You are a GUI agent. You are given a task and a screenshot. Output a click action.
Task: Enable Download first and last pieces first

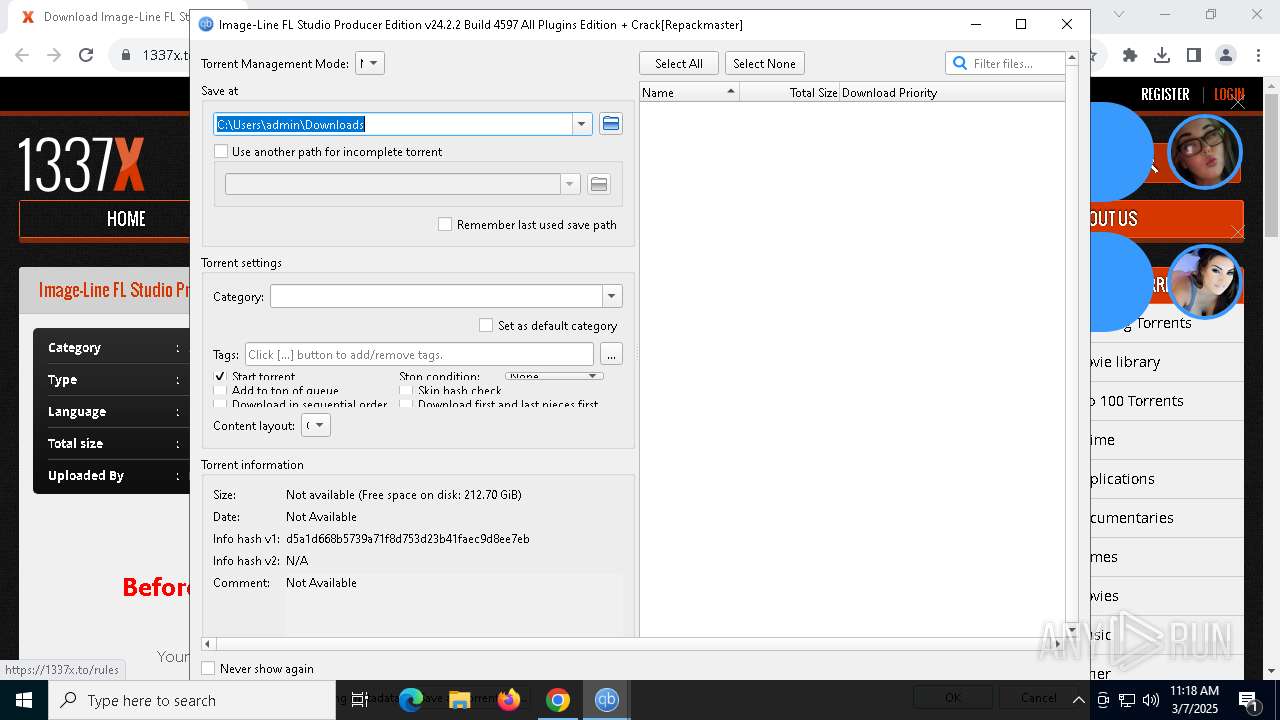click(406, 404)
